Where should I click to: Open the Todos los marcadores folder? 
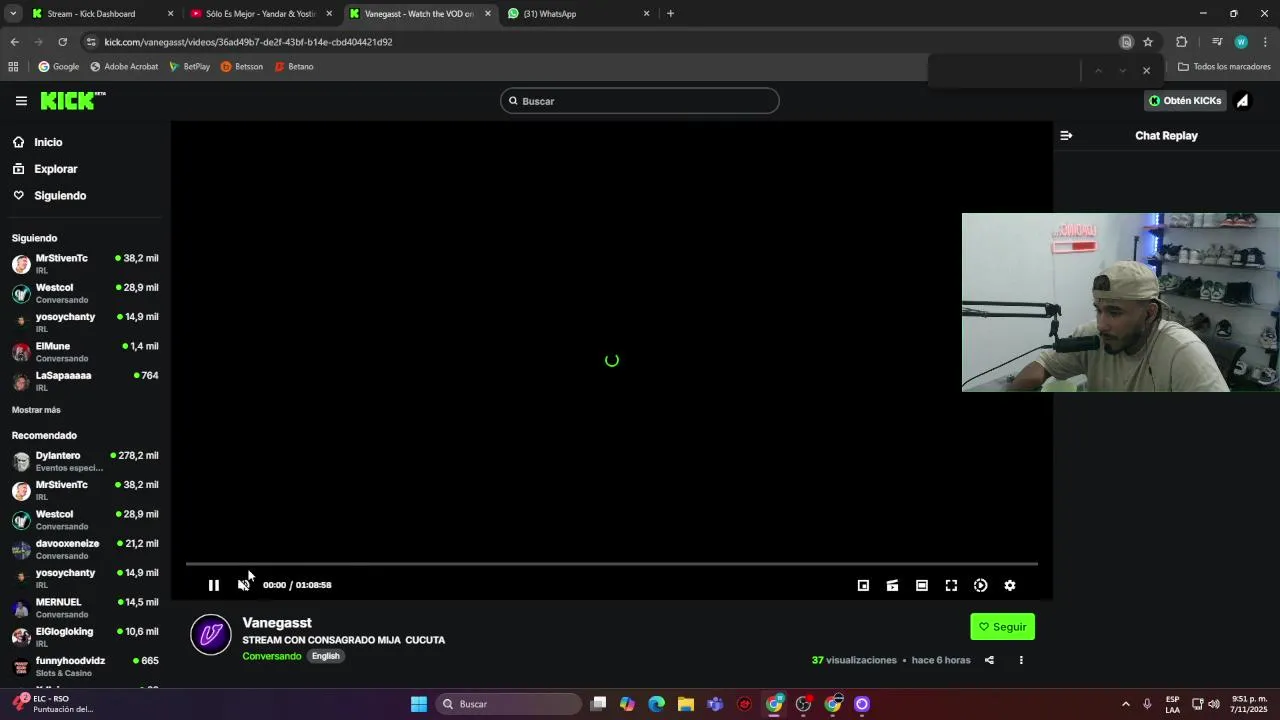1224,67
